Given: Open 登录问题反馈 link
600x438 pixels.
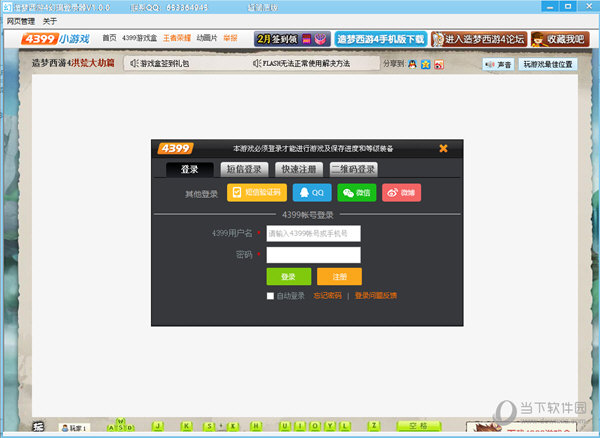Looking at the screenshot, I should 376,296.
